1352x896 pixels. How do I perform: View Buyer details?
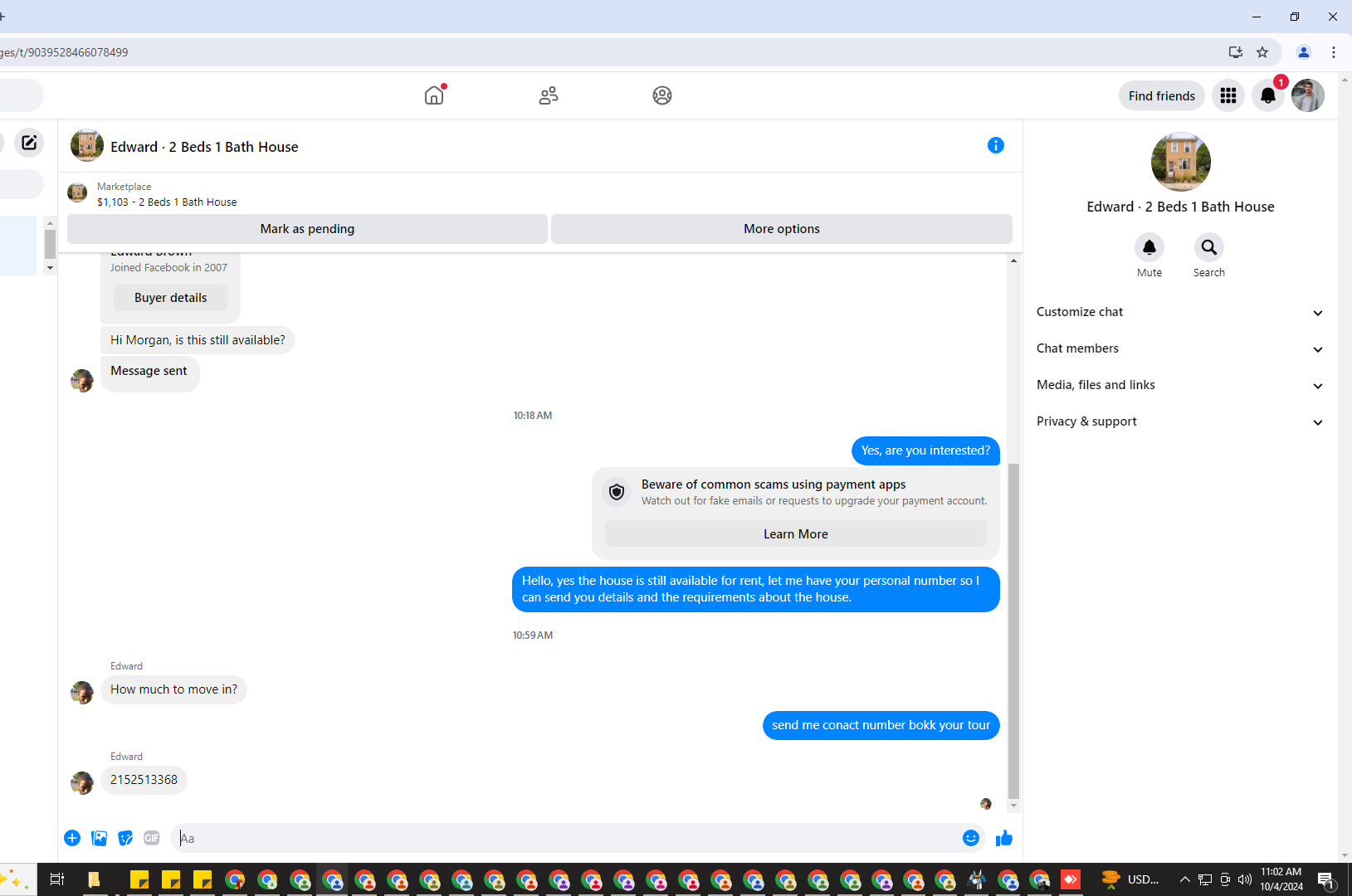[x=170, y=298]
